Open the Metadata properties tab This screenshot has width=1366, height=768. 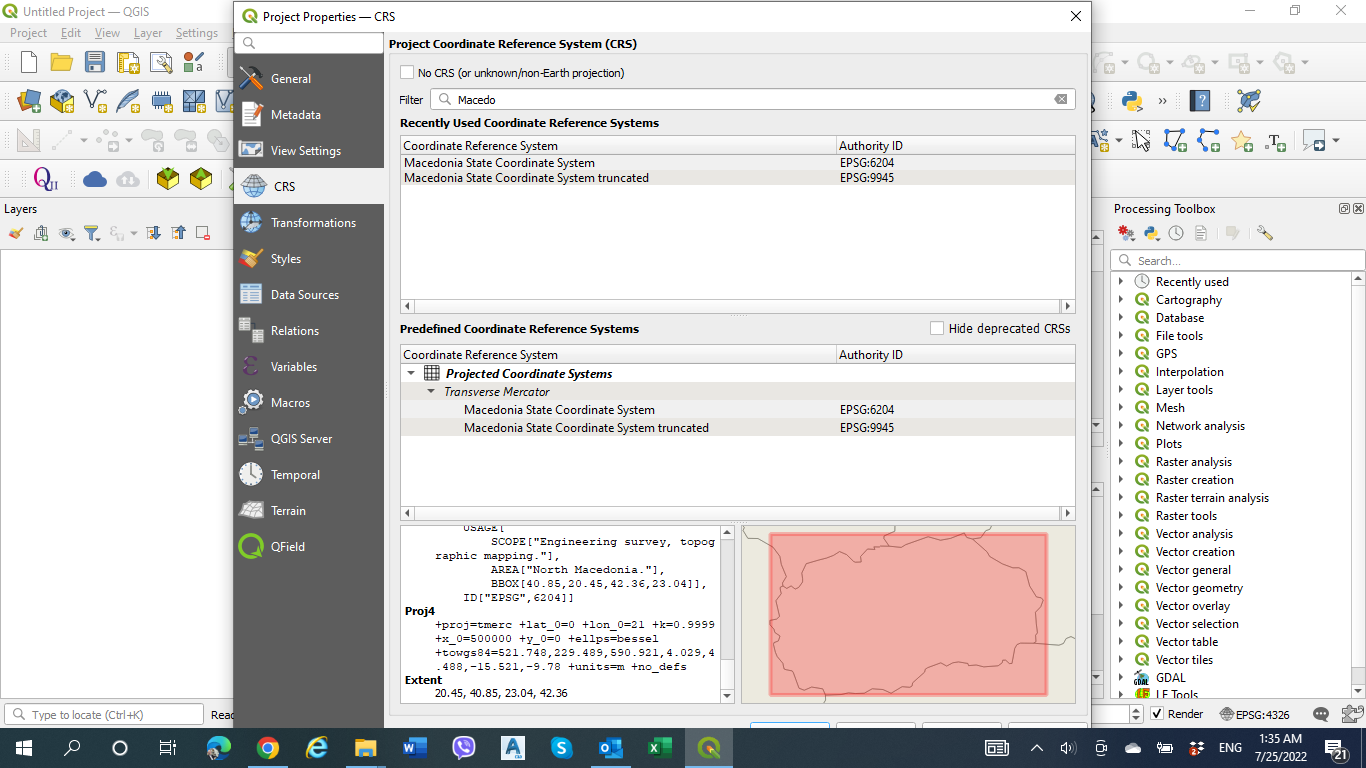click(309, 115)
